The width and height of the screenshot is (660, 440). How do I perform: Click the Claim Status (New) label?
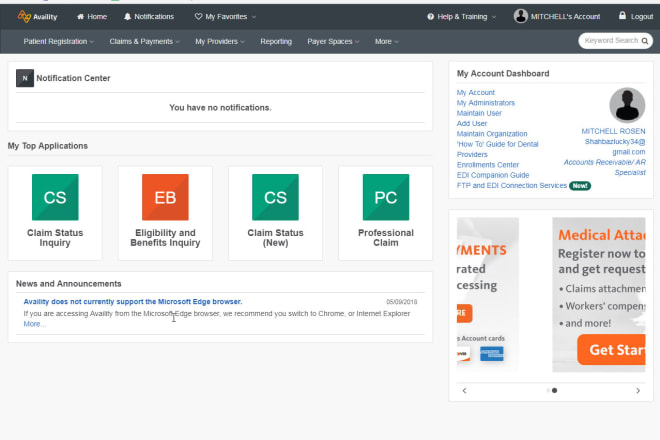(x=275, y=237)
